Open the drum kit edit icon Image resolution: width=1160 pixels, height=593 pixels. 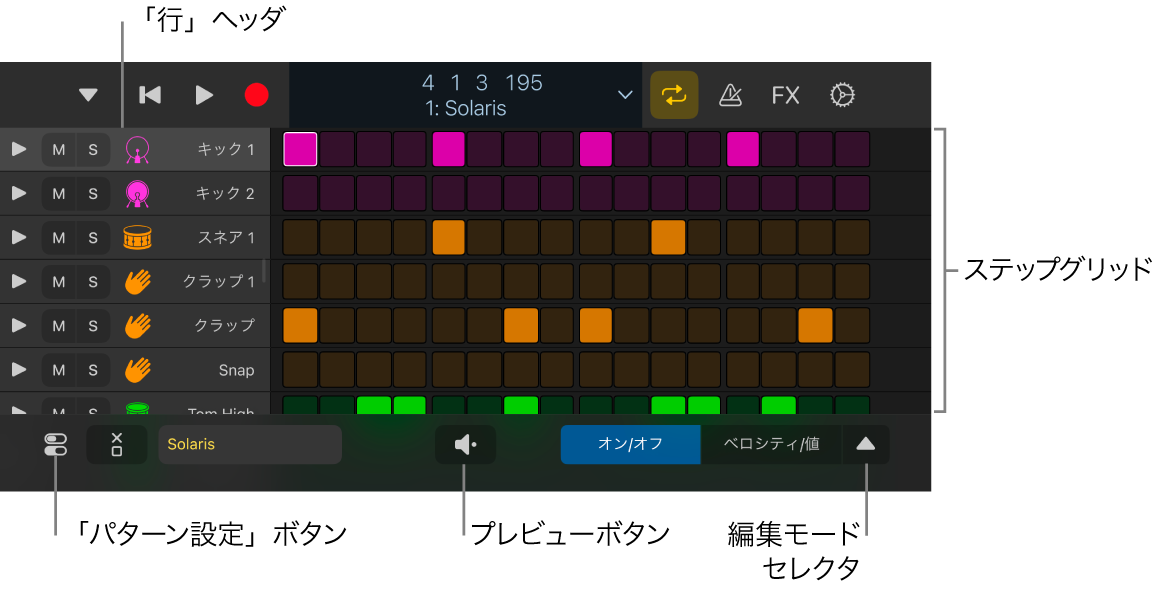(117, 444)
